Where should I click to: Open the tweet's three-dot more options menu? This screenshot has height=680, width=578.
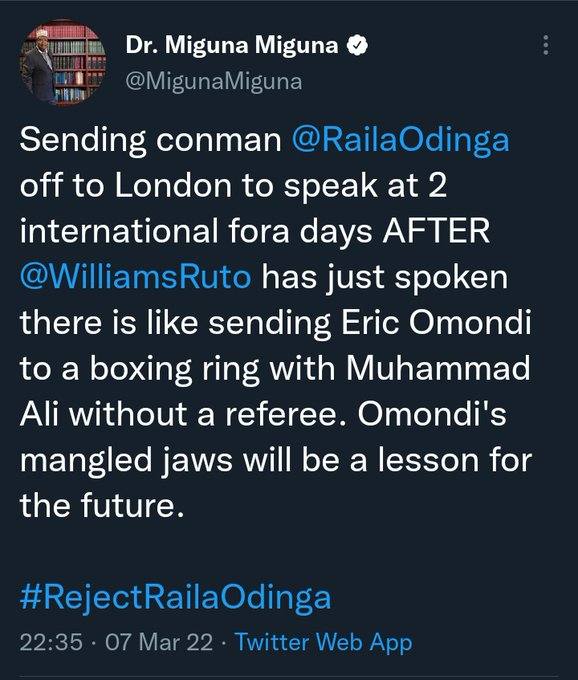tap(545, 45)
